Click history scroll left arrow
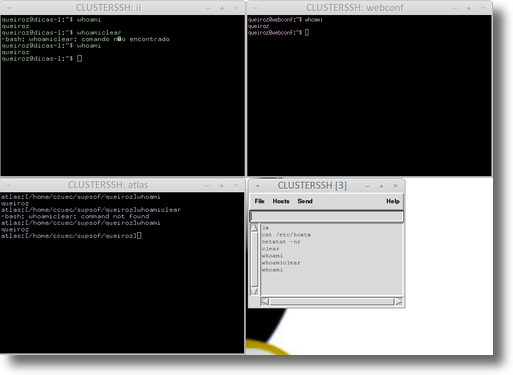513x375 pixels. coord(265,302)
